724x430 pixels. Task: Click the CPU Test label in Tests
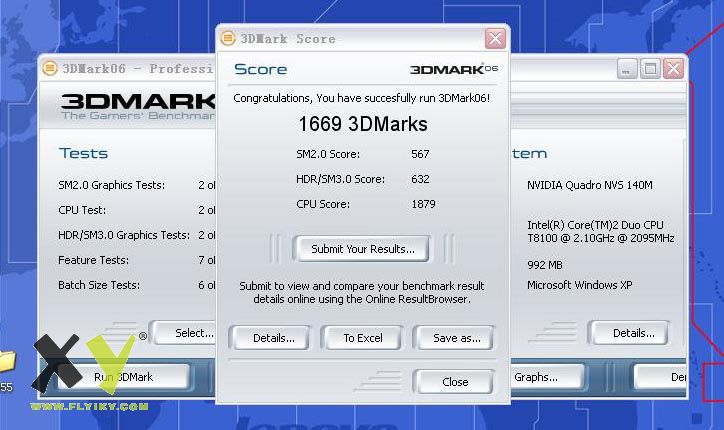point(82,210)
